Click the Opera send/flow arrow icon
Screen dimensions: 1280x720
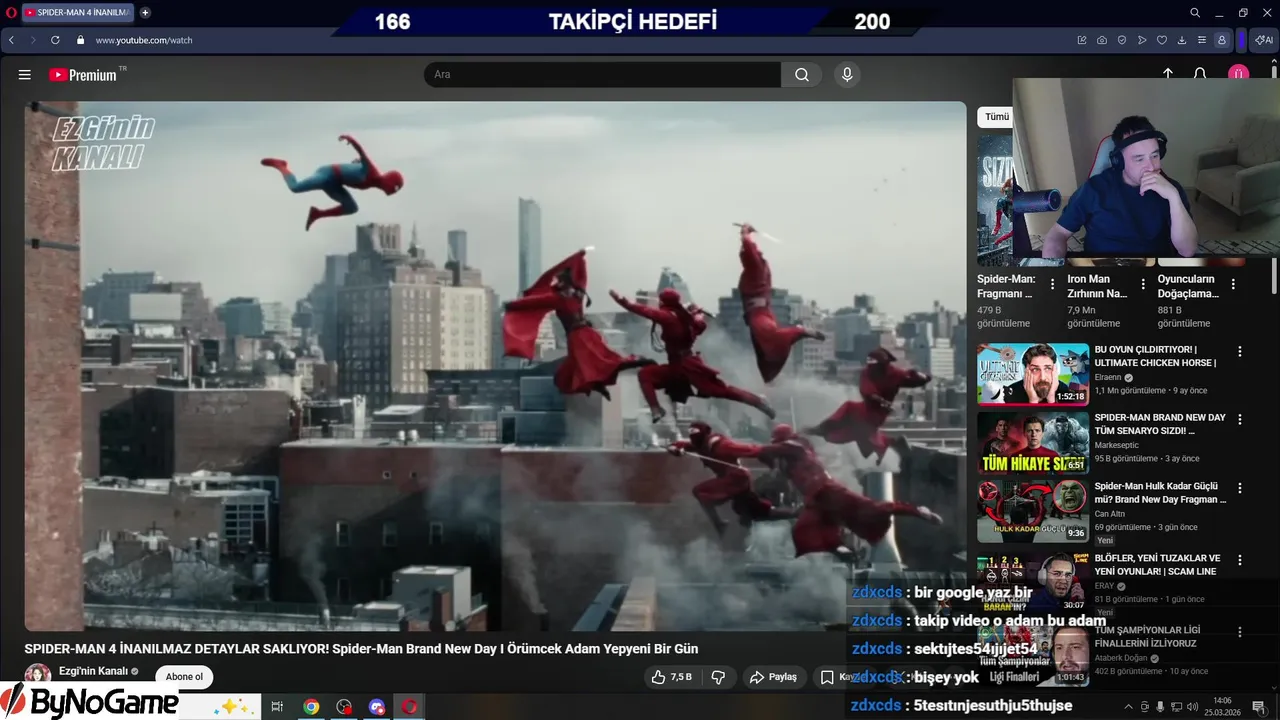click(1142, 40)
